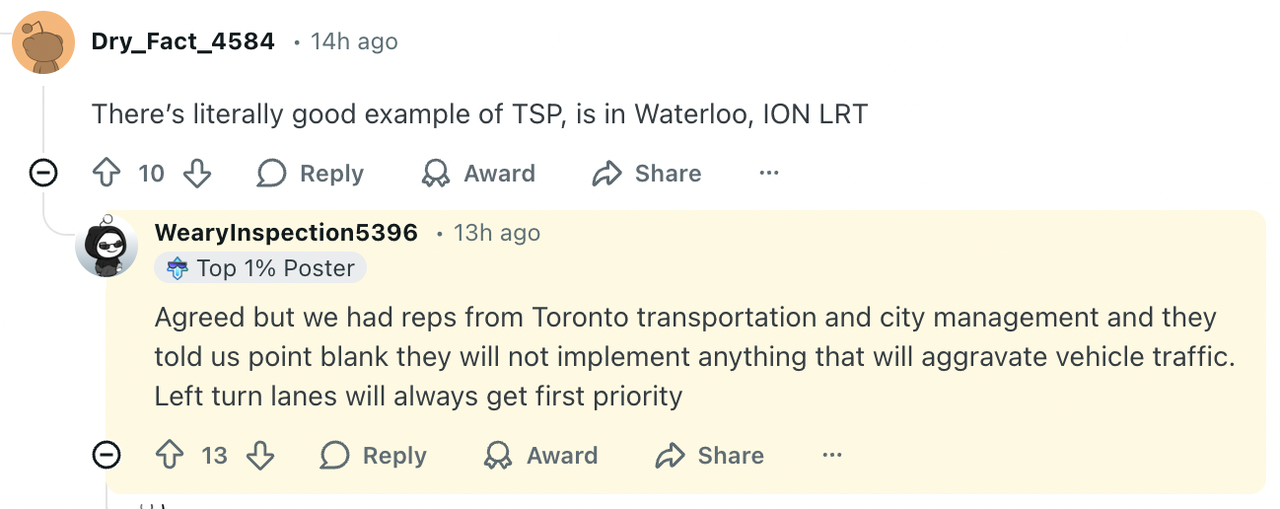The image size is (1280, 509).
Task: Give award to WearyInspection5396's reply
Action: pyautogui.click(x=541, y=456)
